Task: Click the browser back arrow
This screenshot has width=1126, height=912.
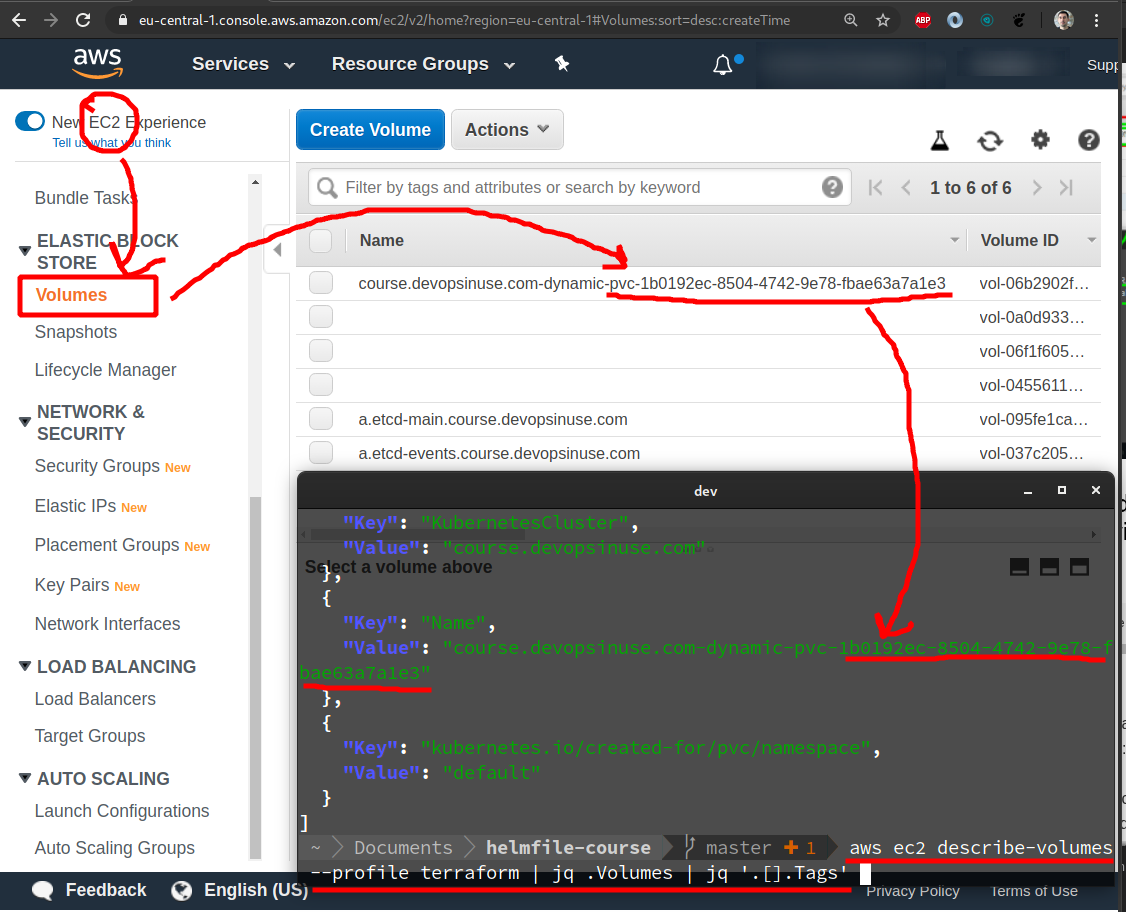Action: coord(19,20)
